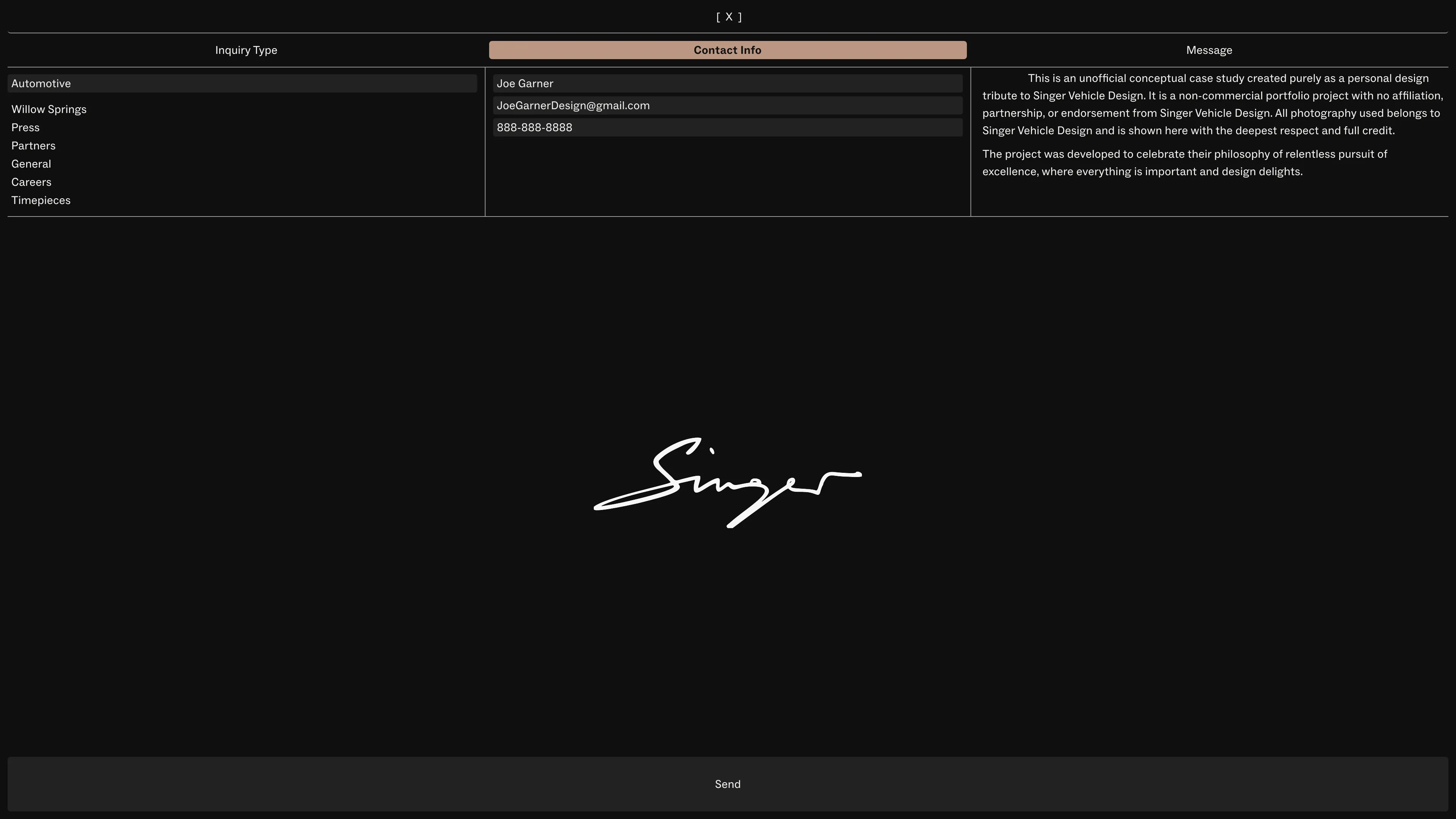The height and width of the screenshot is (819, 1456).
Task: Pick Timepieces inquiry type
Action: coord(41,200)
